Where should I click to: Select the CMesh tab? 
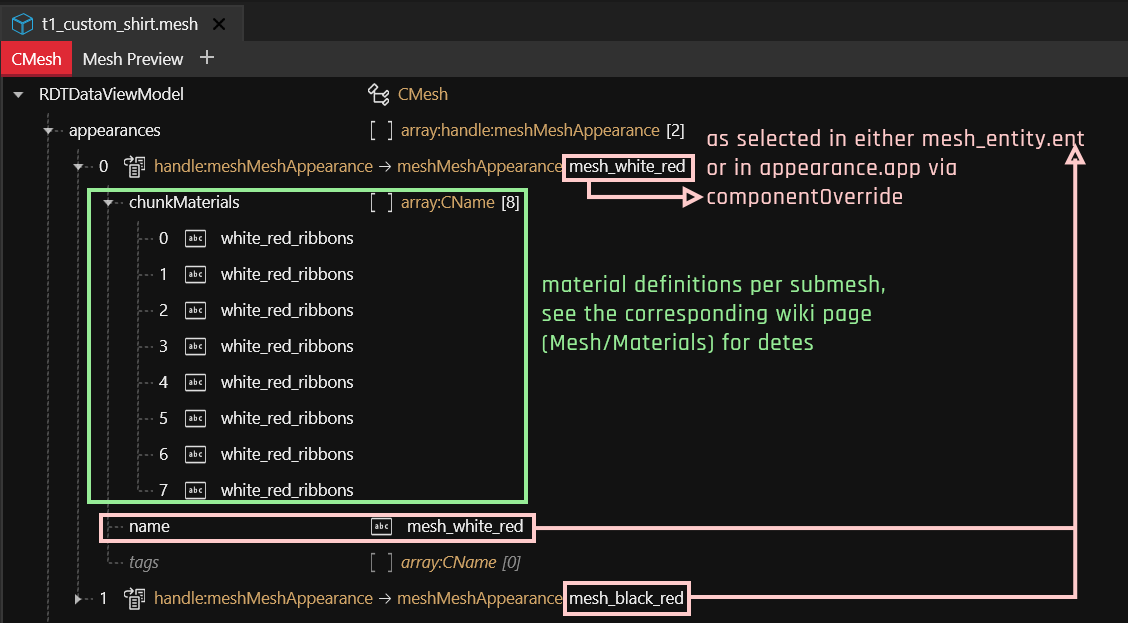pyautogui.click(x=36, y=59)
